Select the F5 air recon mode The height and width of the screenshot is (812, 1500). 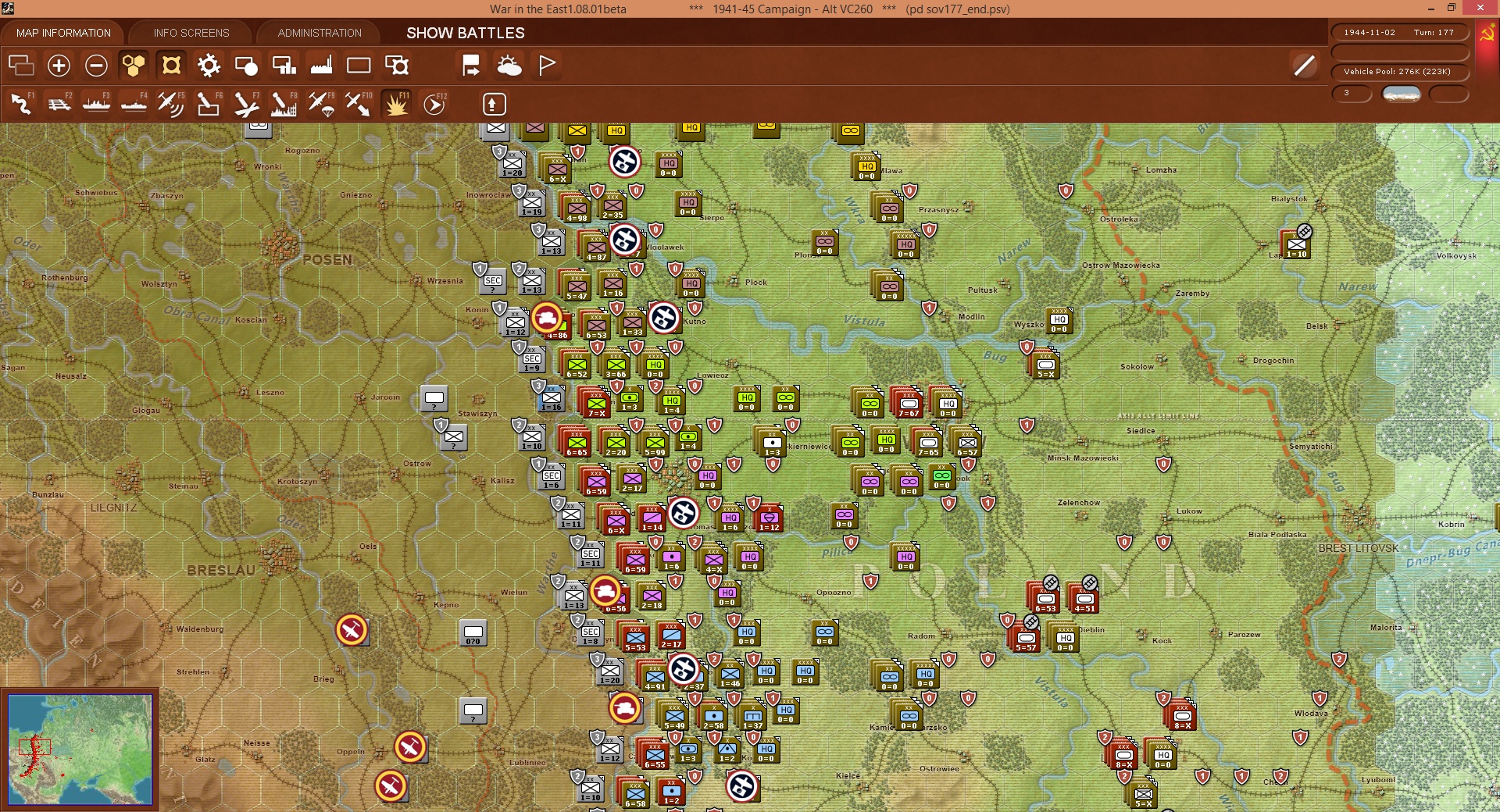[171, 104]
